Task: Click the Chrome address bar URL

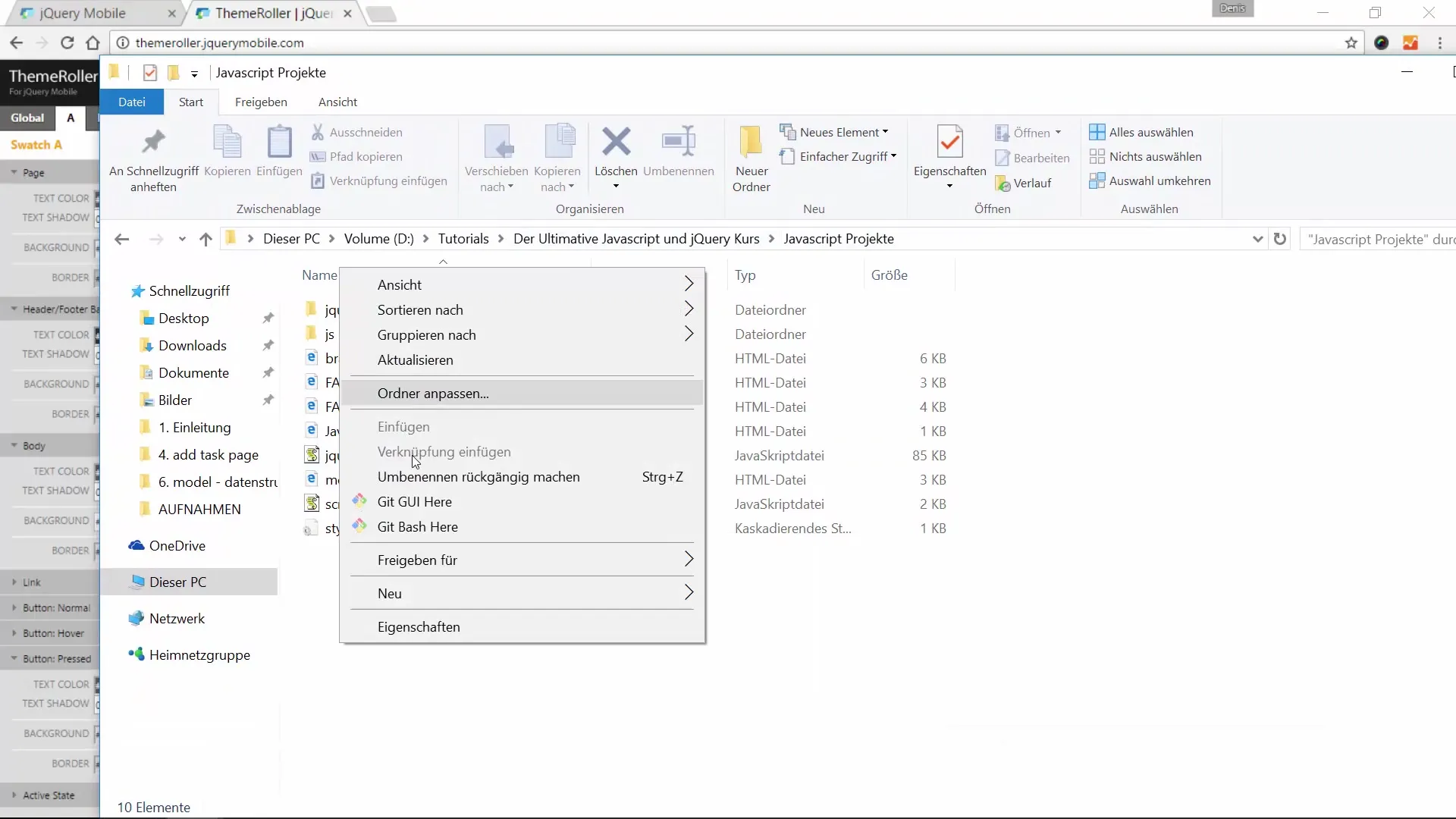Action: point(219,42)
